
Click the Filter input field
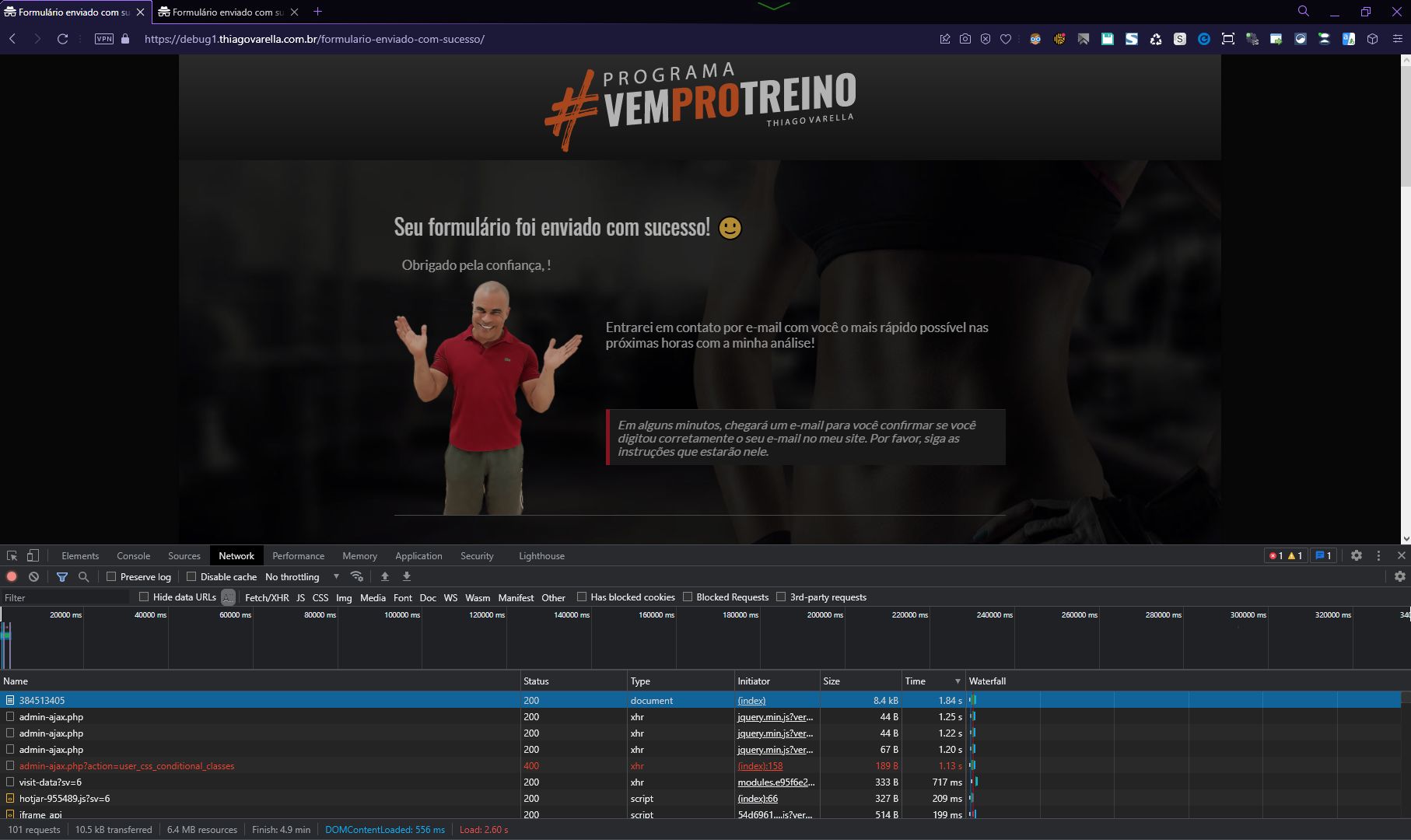66,597
